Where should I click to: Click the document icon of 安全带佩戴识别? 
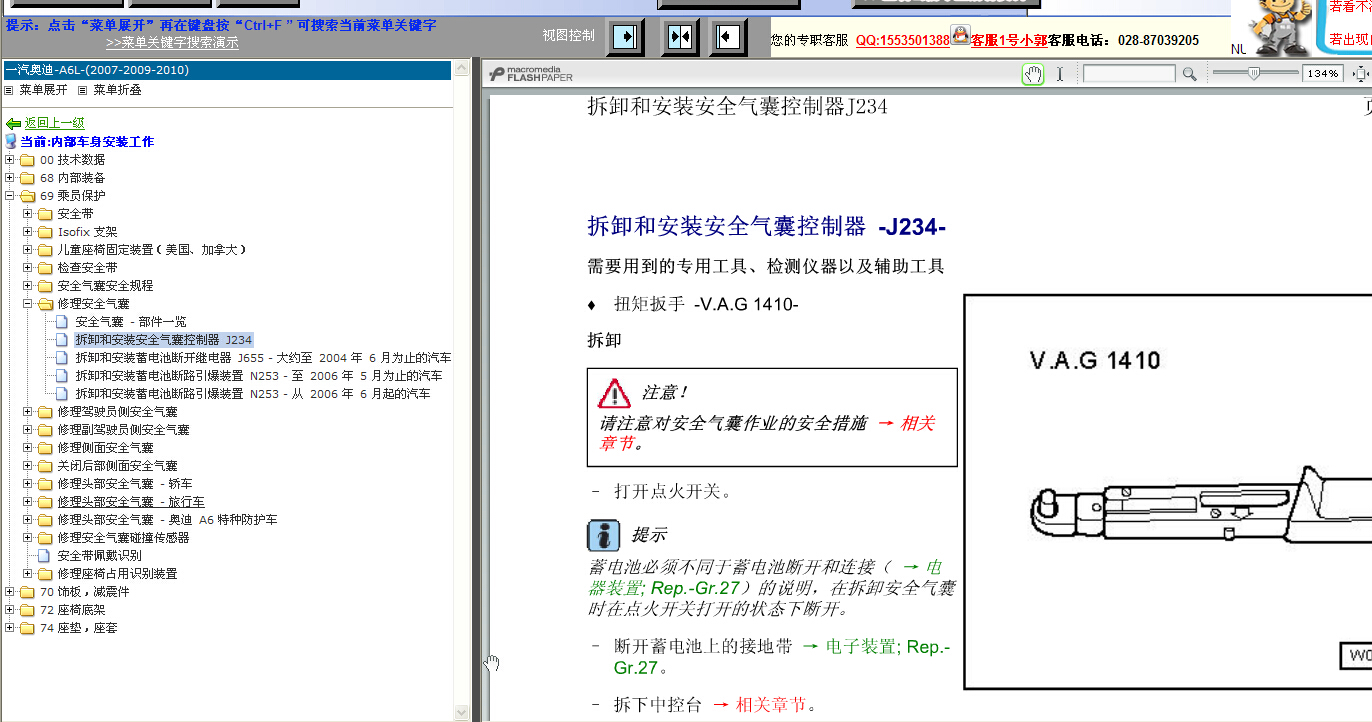[44, 556]
